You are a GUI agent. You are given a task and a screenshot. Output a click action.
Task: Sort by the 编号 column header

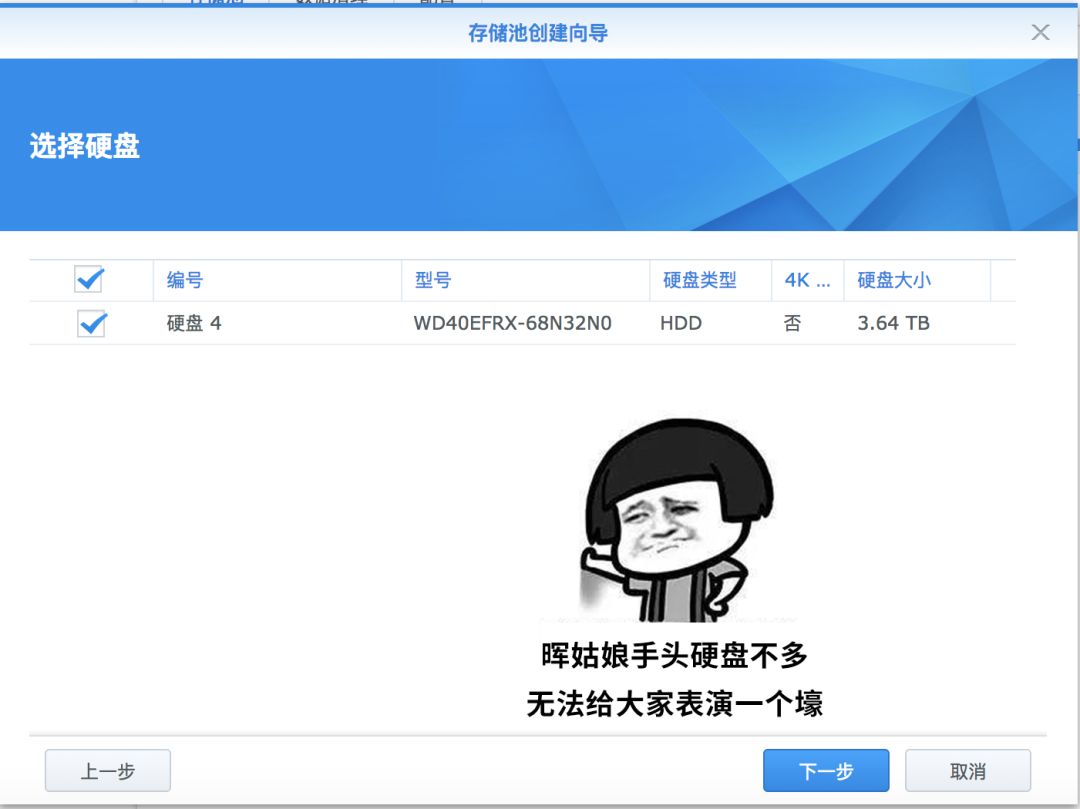tap(277, 280)
